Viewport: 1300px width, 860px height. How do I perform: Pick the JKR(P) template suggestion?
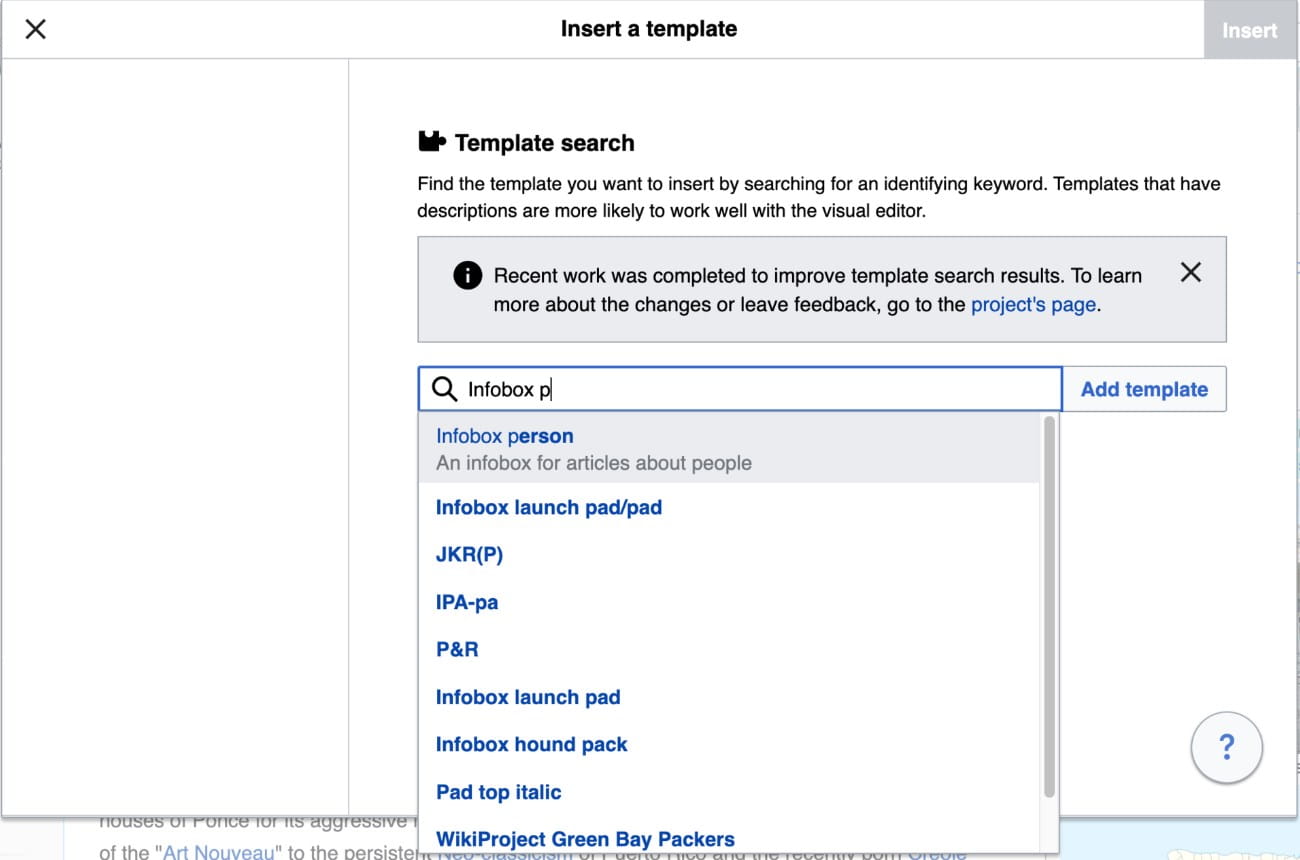[469, 554]
